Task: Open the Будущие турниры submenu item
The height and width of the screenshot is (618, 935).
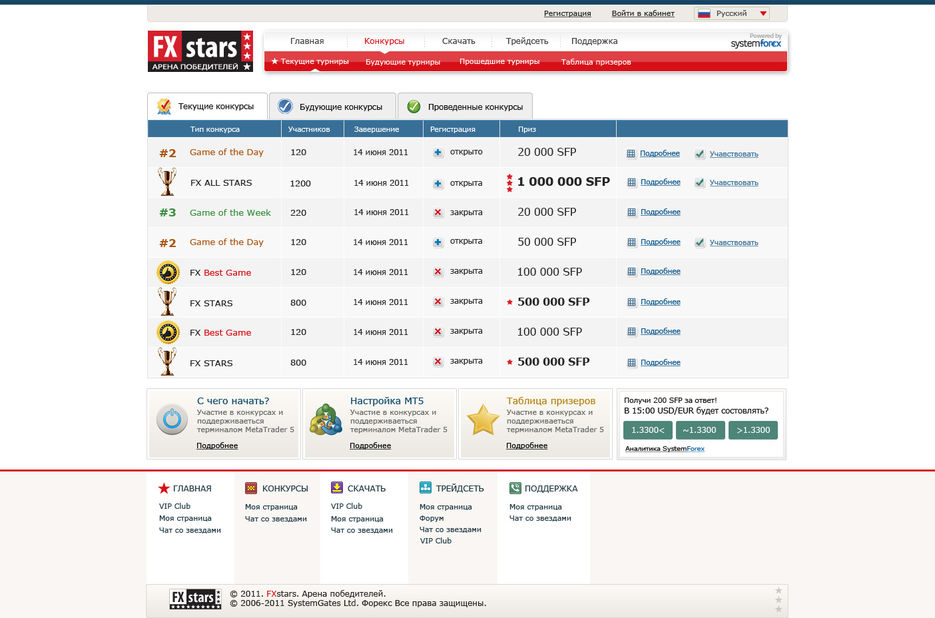Action: (403, 62)
